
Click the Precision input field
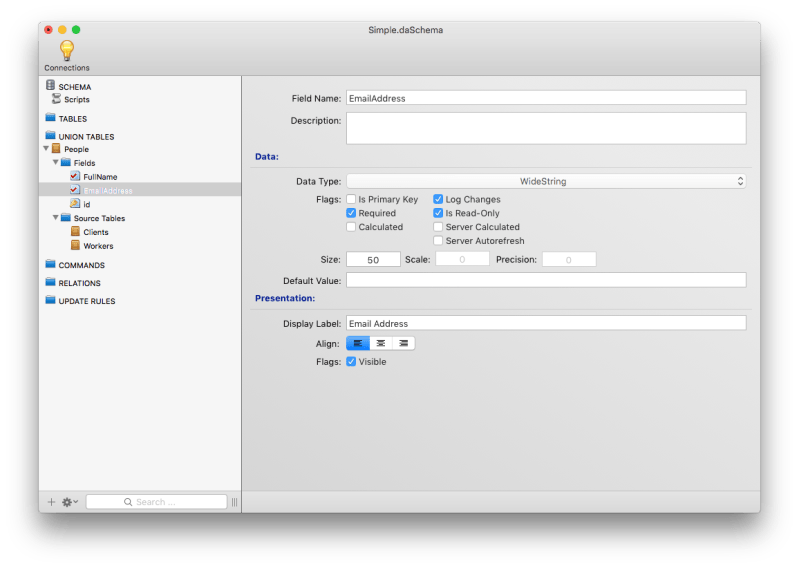(569, 259)
